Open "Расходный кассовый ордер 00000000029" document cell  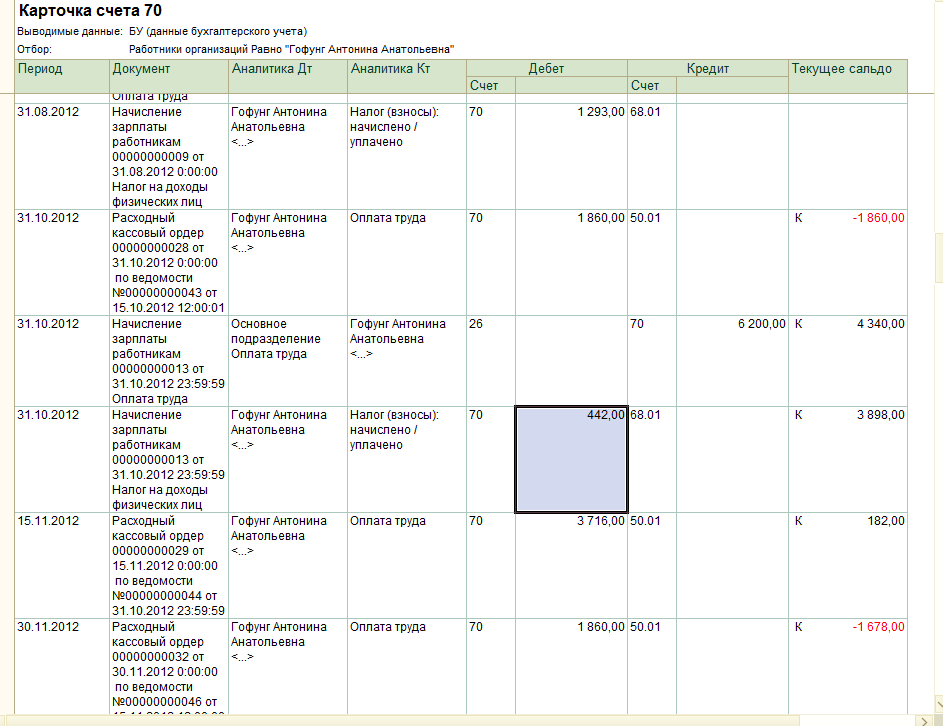coord(169,565)
